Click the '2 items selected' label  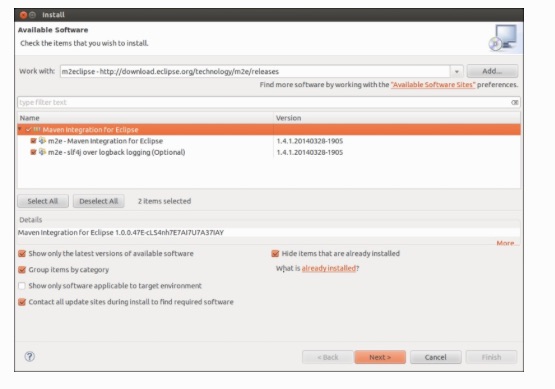click(164, 201)
